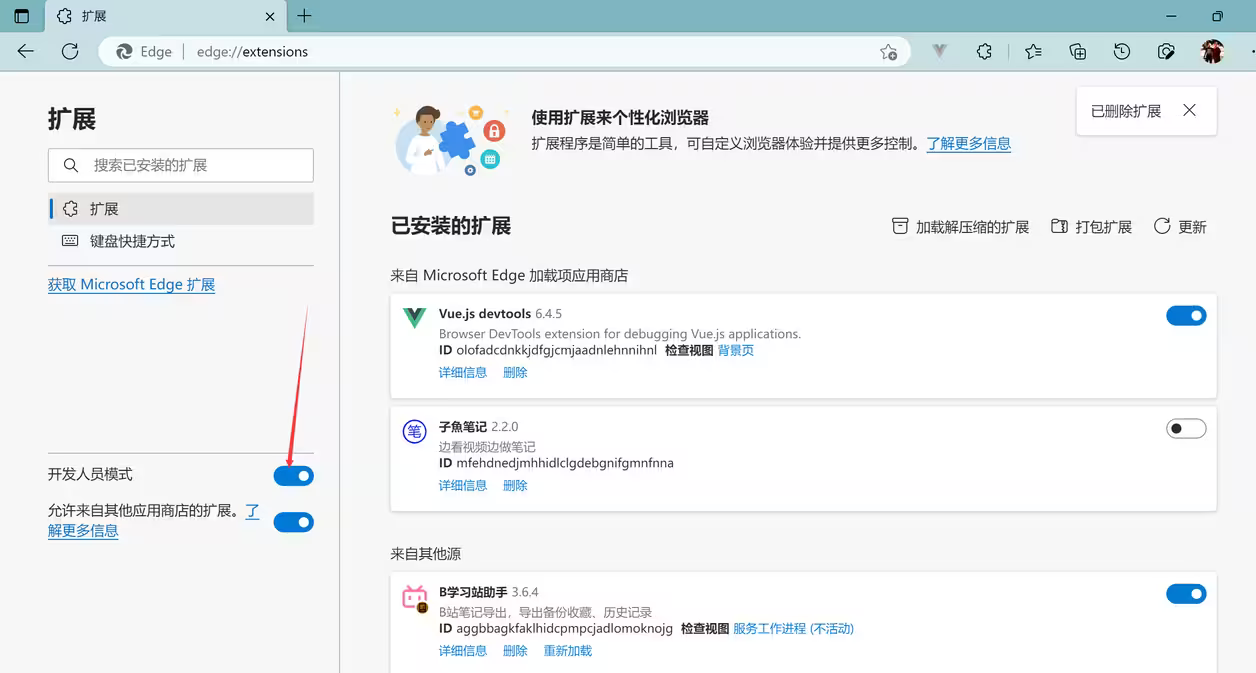
Task: Click the Vue.js devtools ID text
Action: (548, 350)
